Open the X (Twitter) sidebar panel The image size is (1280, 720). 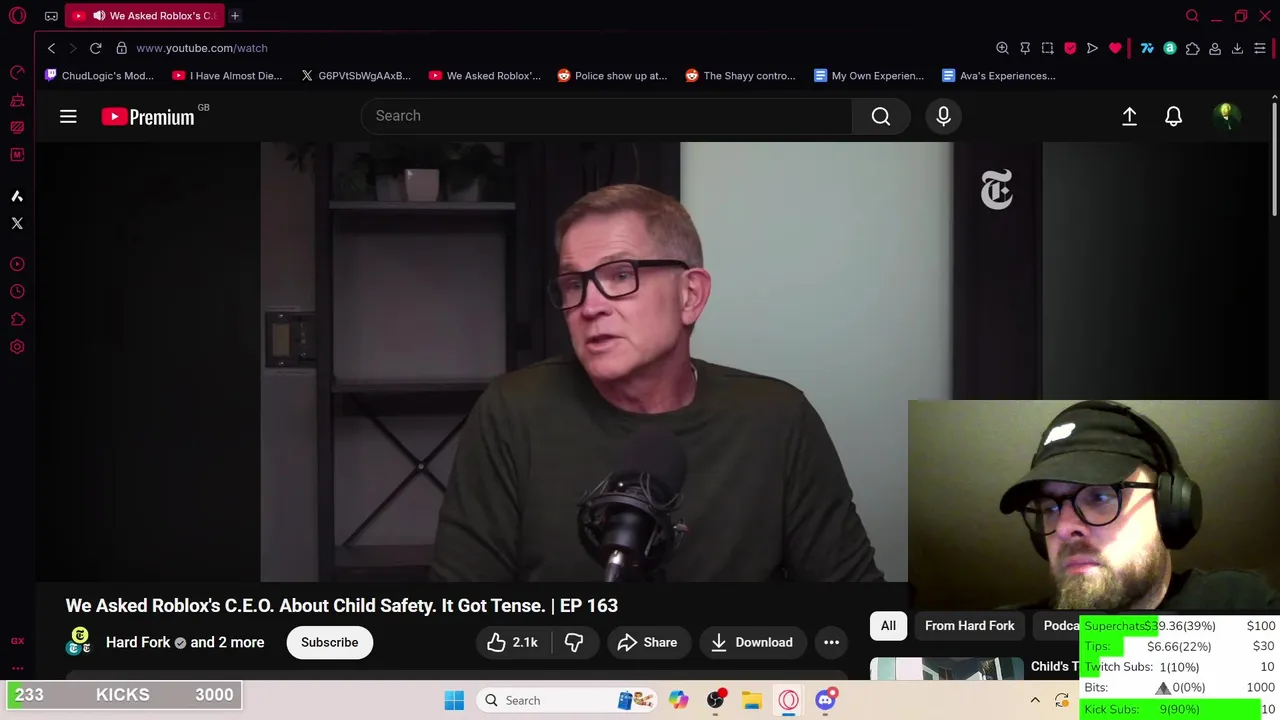click(17, 223)
